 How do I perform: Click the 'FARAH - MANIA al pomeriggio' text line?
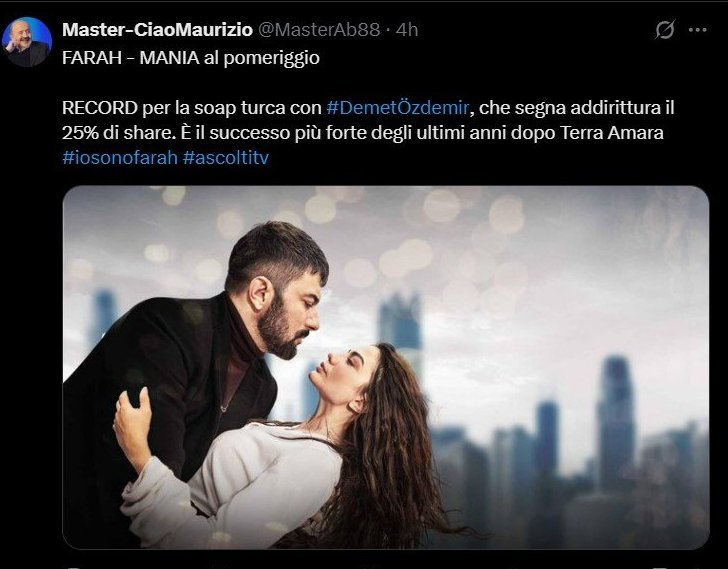click(x=191, y=58)
